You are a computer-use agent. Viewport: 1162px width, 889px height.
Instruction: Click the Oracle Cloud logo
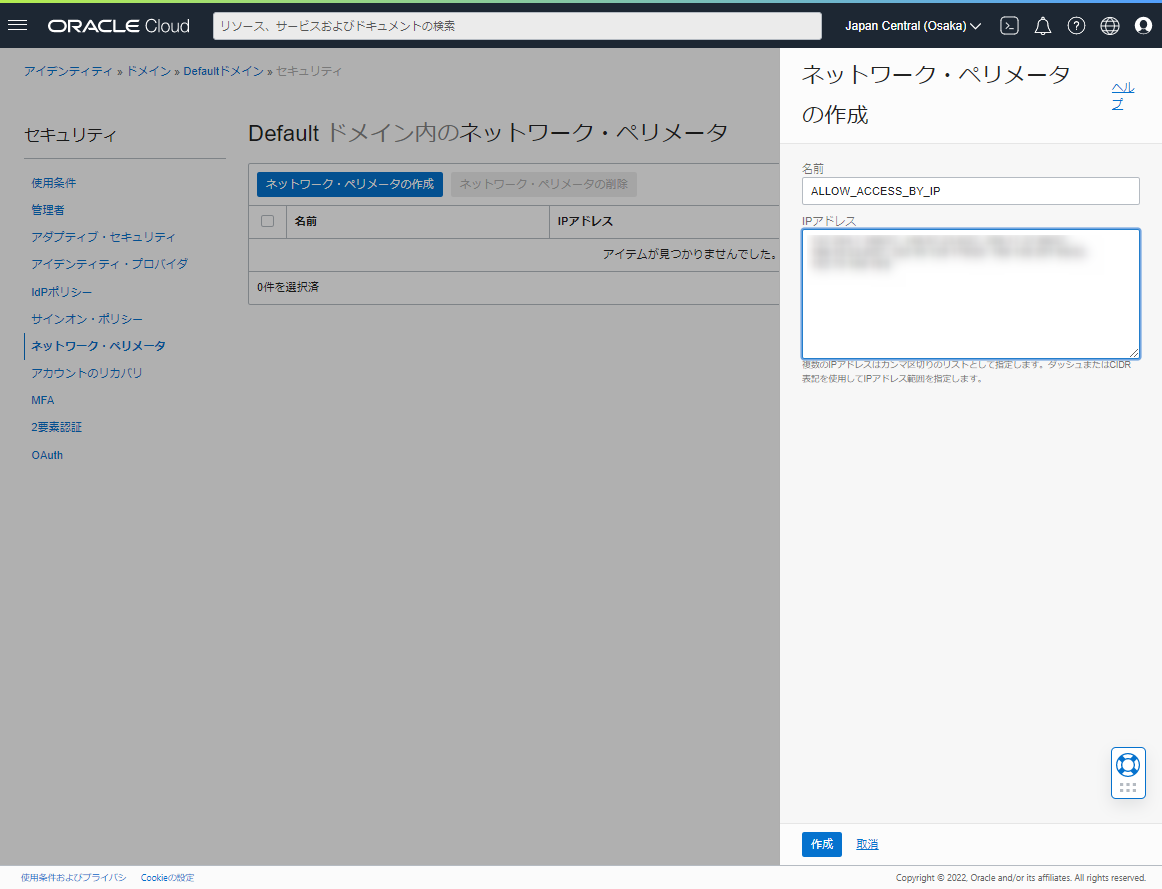(x=119, y=26)
